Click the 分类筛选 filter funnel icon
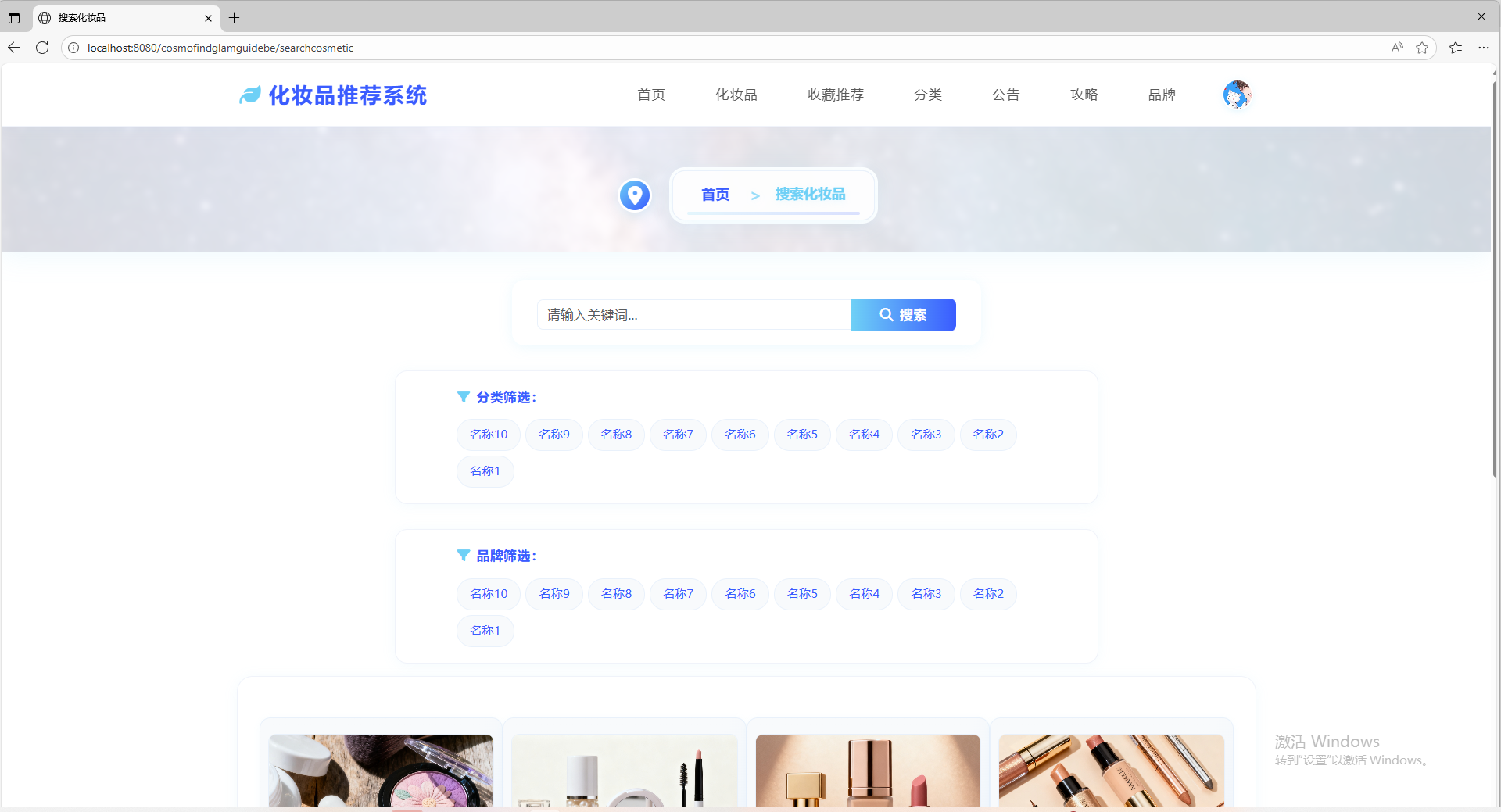The width and height of the screenshot is (1501, 812). click(x=464, y=397)
